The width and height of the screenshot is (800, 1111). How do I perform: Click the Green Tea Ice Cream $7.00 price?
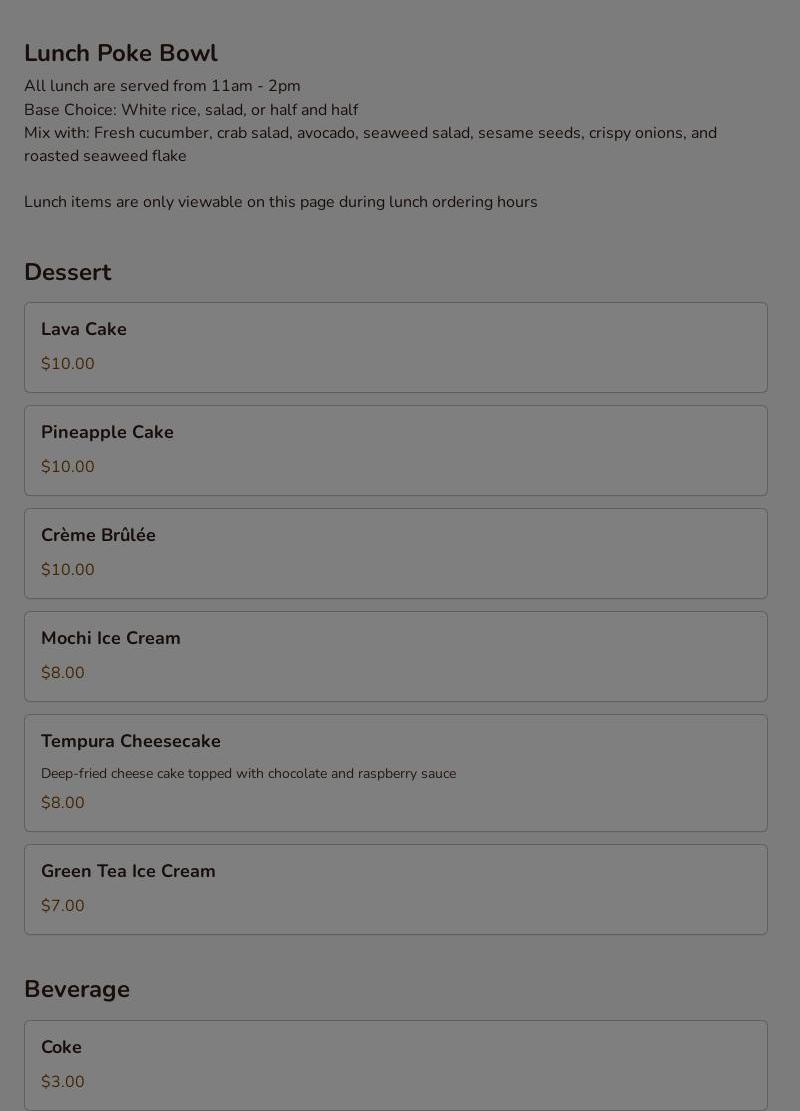62,906
